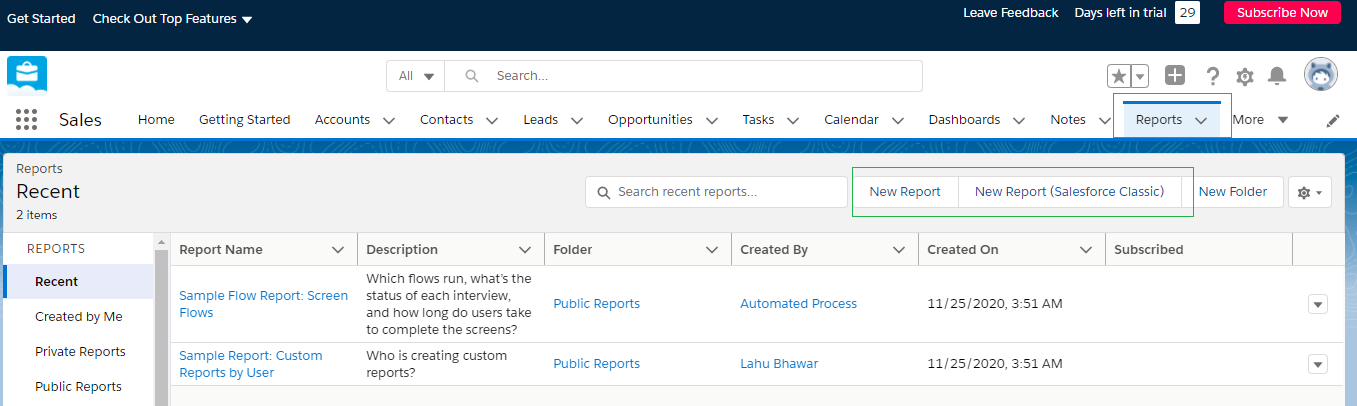Open the Lahu Bhawar creator link
This screenshot has width=1357, height=406.
(x=779, y=364)
